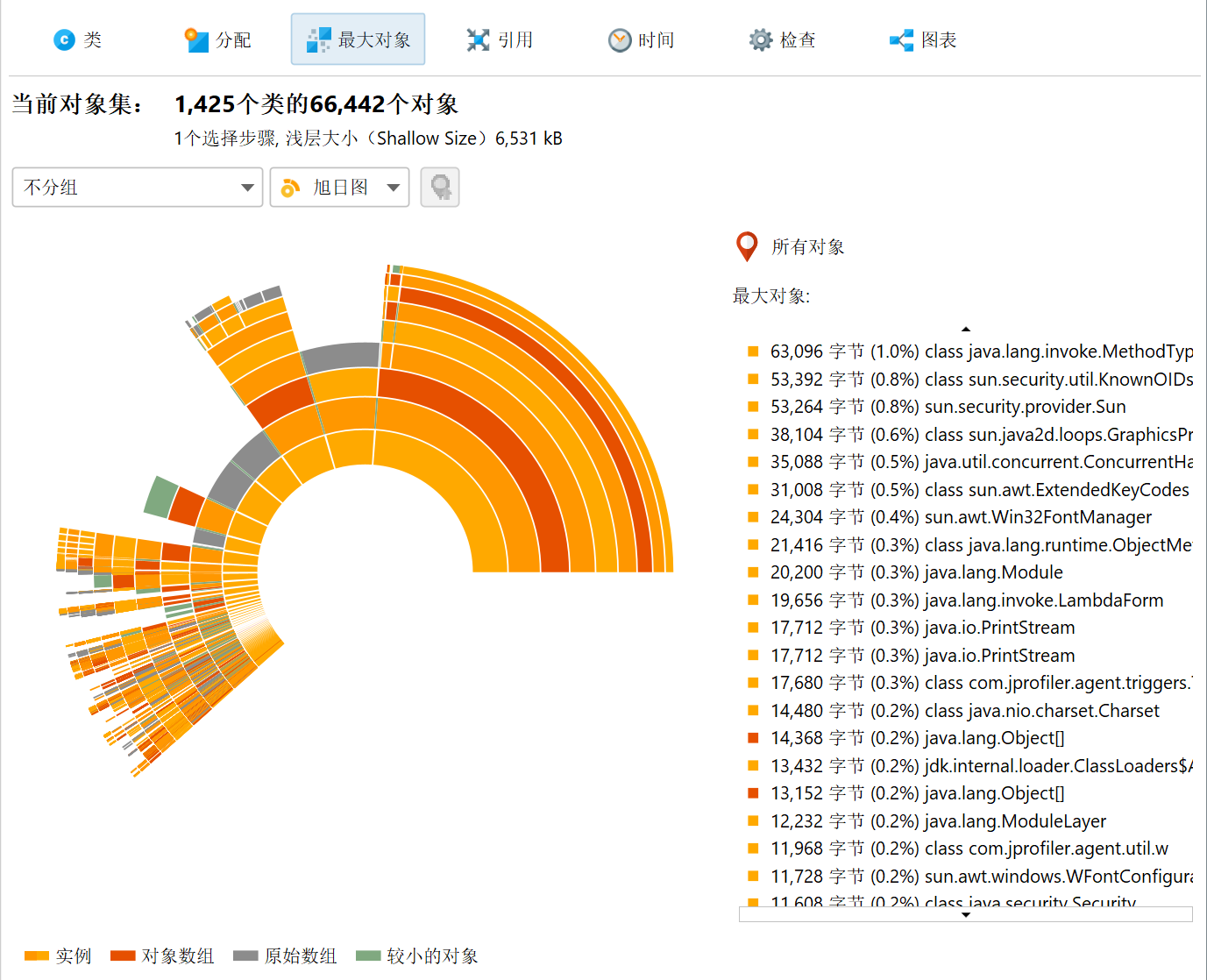The width and height of the screenshot is (1207, 980).
Task: Click the inspections (检查) gear icon
Action: 760,39
